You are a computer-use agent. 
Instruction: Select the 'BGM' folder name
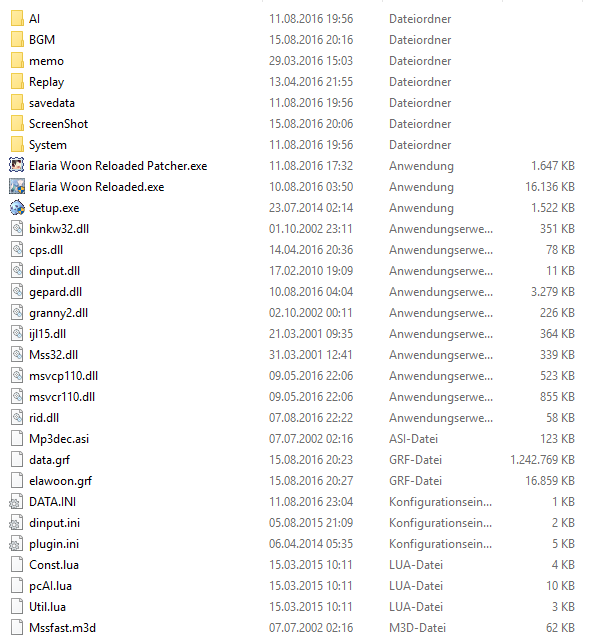[x=42, y=40]
